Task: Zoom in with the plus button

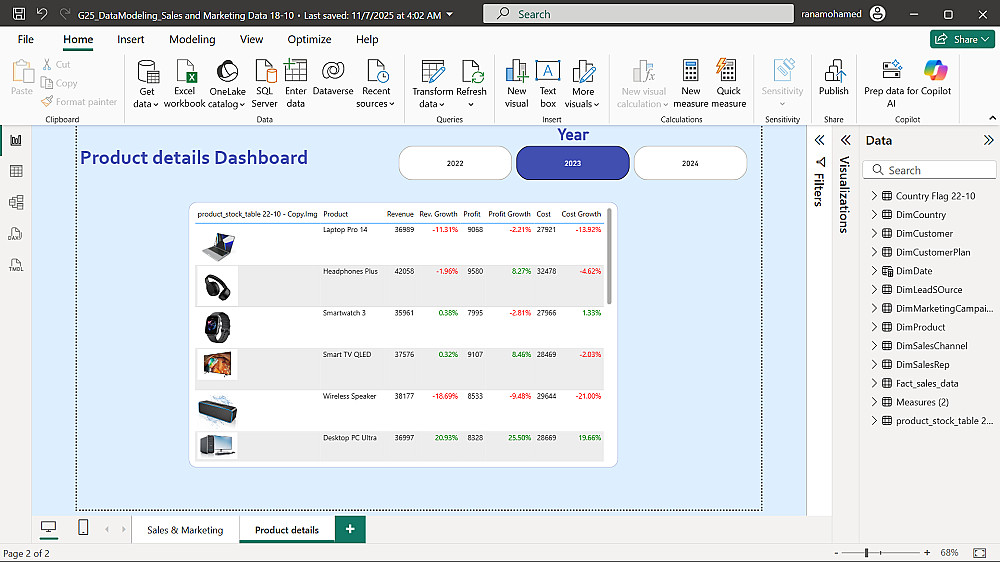Action: point(927,552)
